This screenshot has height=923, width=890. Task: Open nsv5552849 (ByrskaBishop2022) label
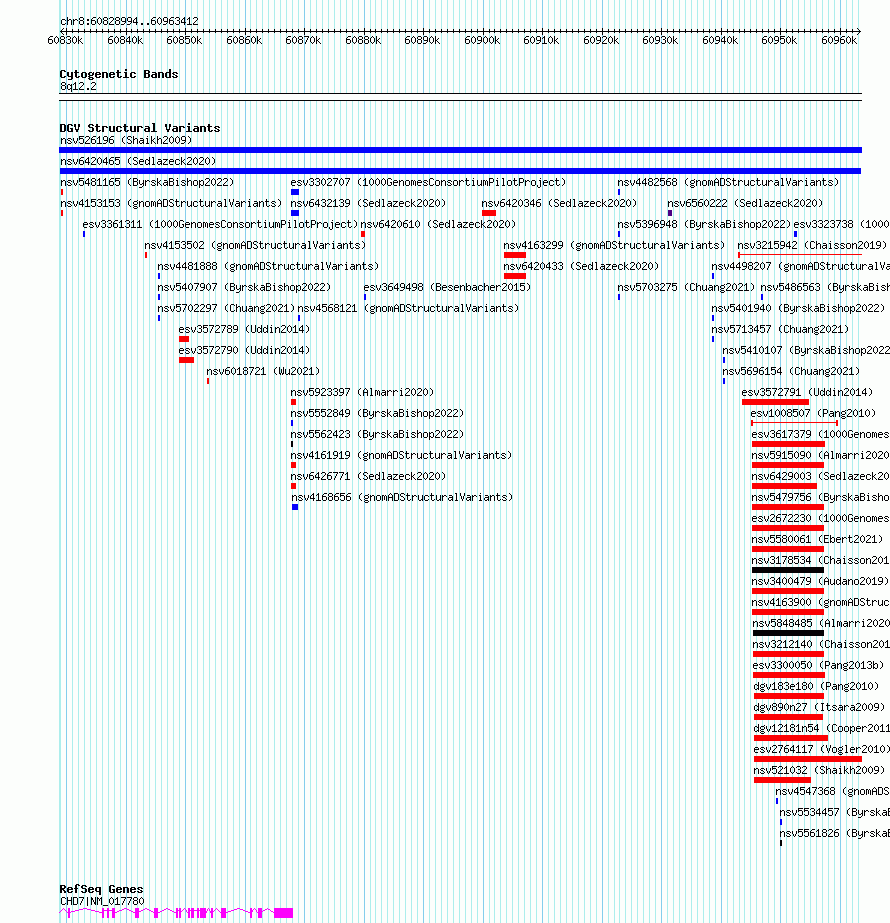tap(377, 413)
